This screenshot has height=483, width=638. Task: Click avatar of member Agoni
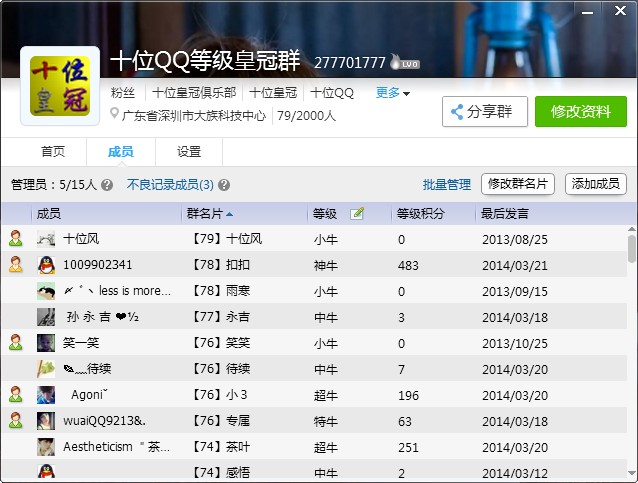pos(46,395)
